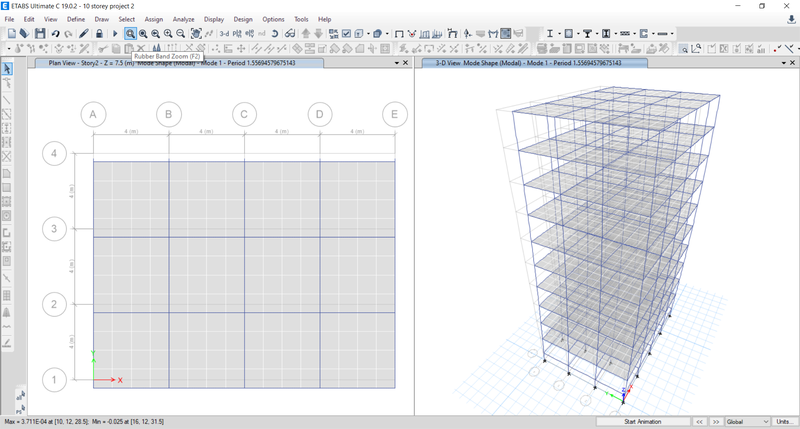Switch to 3-d view button
Viewport: 800px width, 429px height.
(224, 34)
